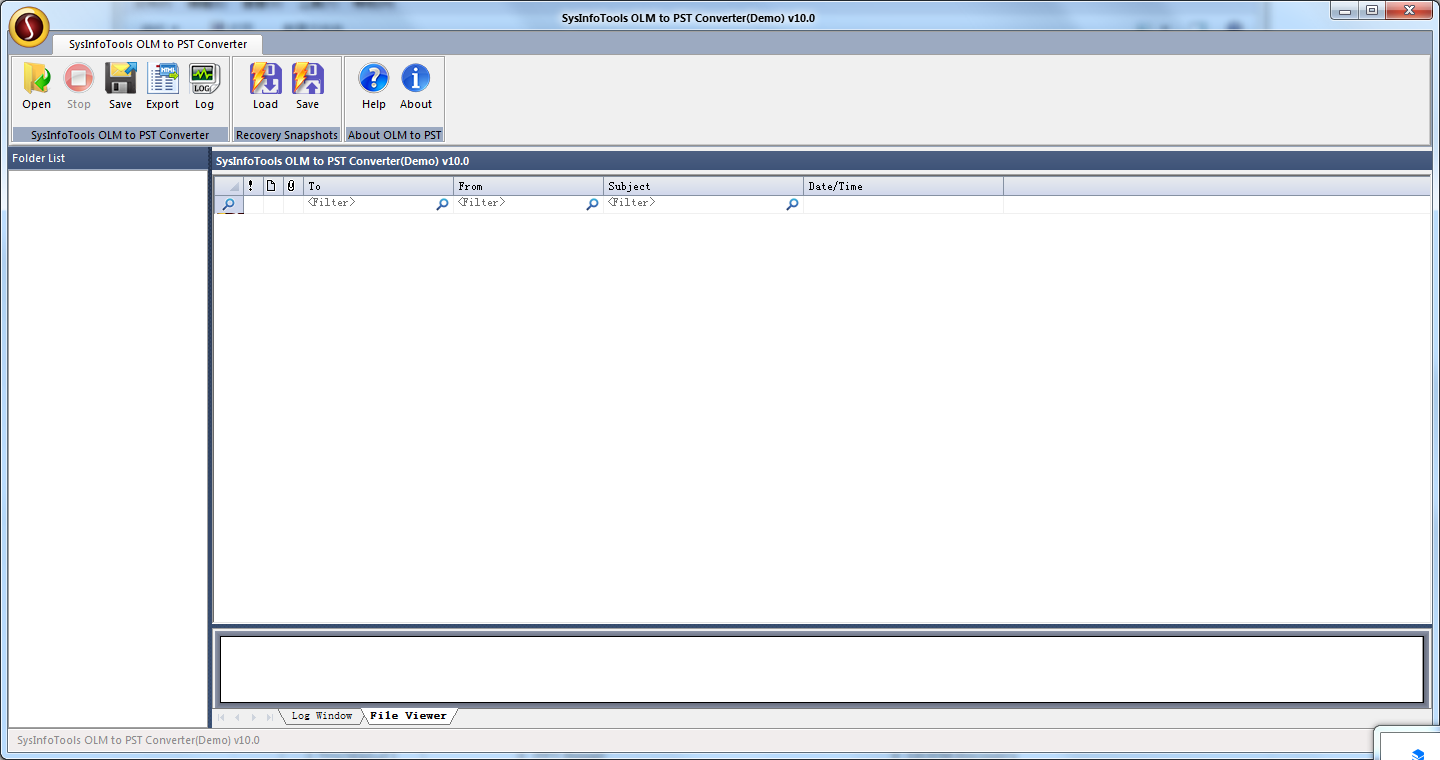Switch to the File Viewer tab

(x=408, y=716)
